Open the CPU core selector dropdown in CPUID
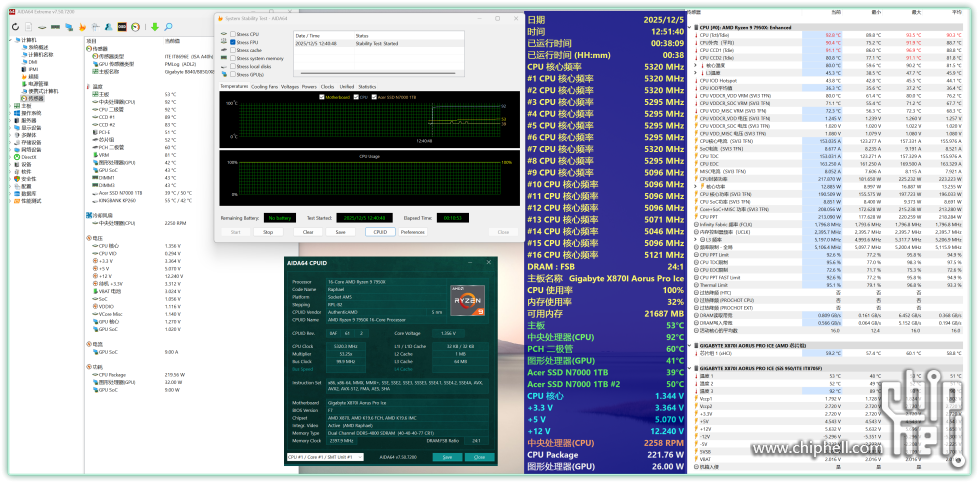 (x=358, y=456)
